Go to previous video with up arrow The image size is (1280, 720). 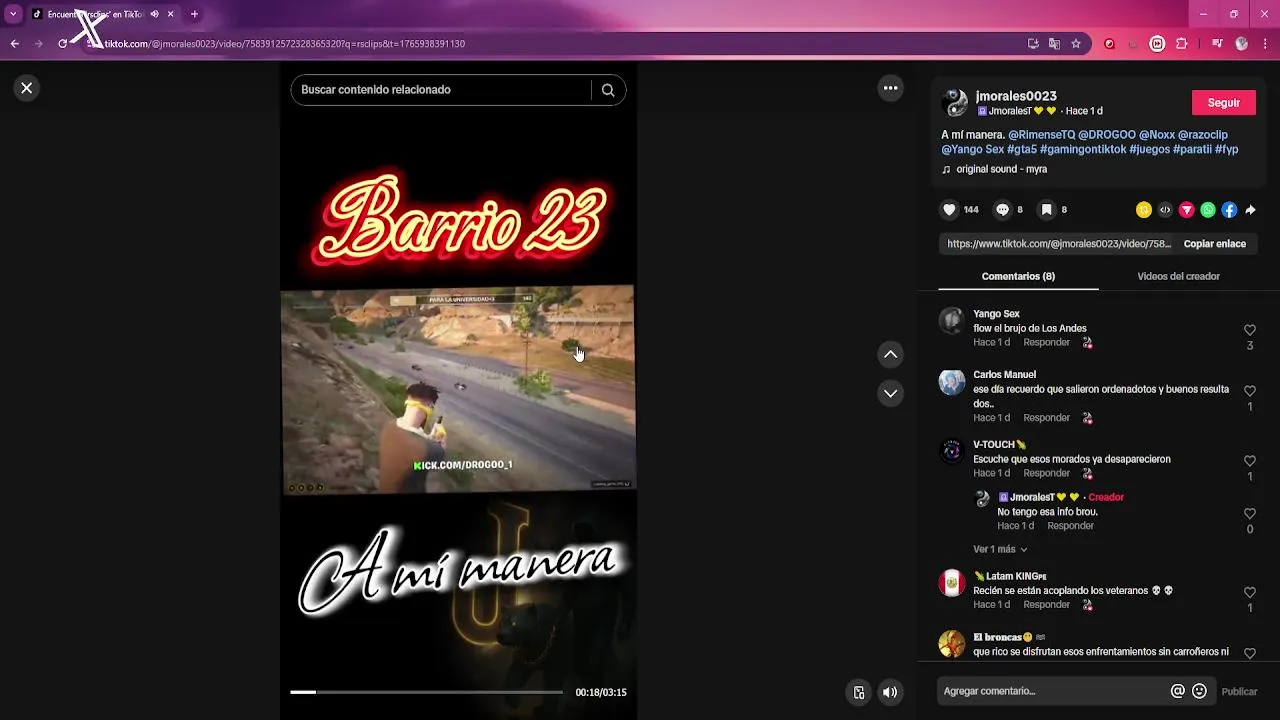890,354
